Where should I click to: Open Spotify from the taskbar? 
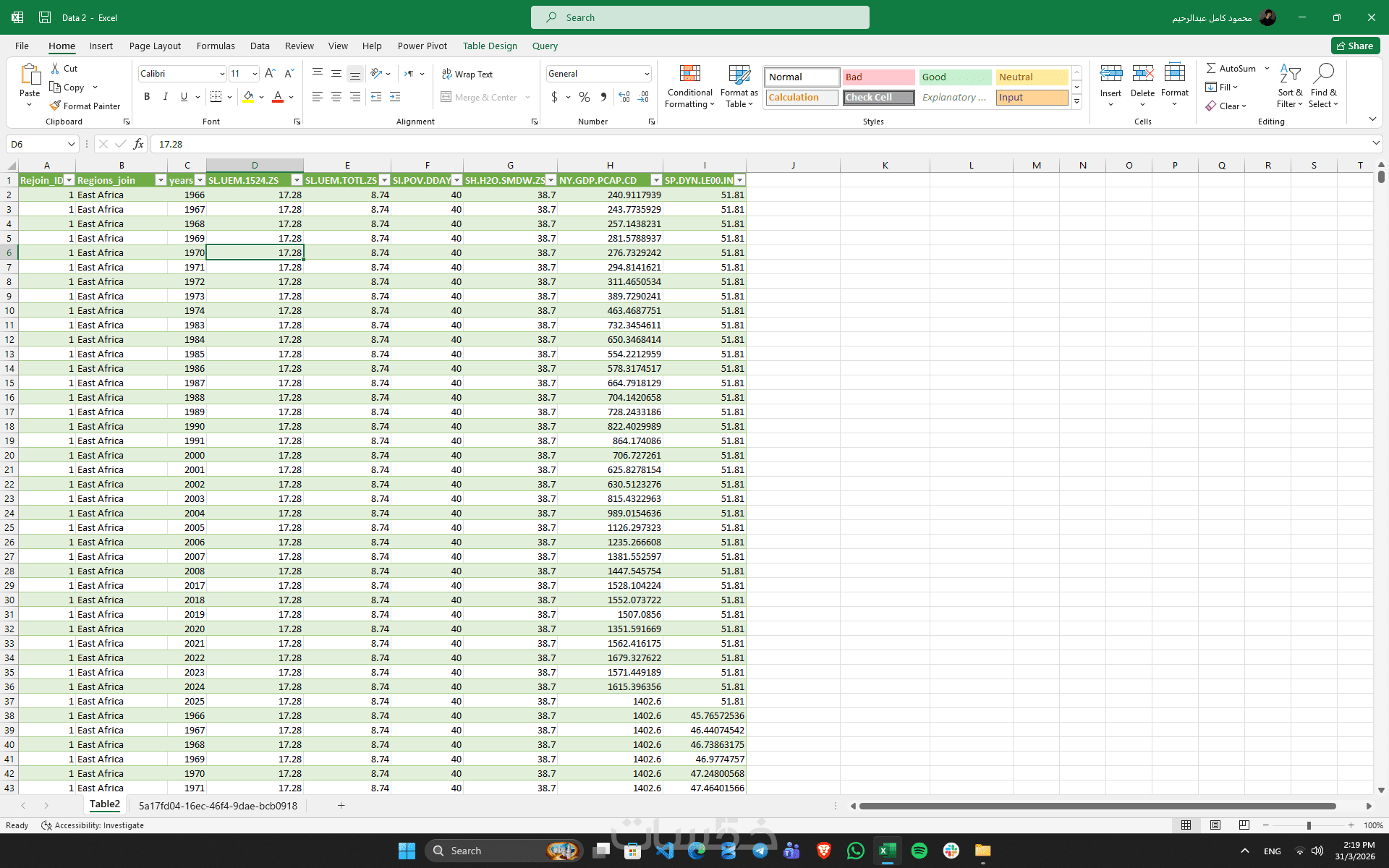[x=919, y=851]
